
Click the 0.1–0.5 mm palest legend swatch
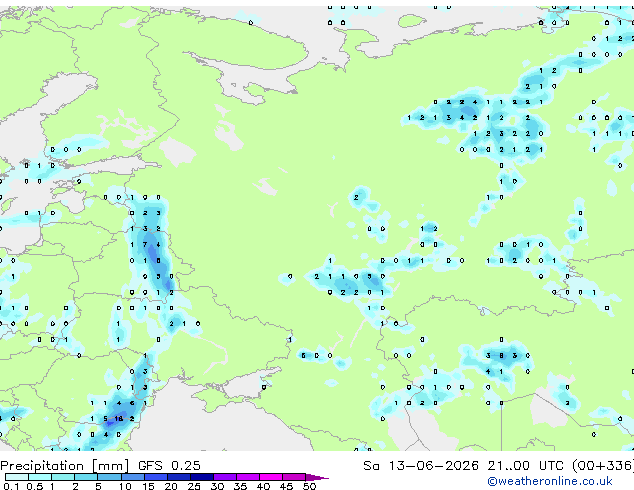coord(17,477)
